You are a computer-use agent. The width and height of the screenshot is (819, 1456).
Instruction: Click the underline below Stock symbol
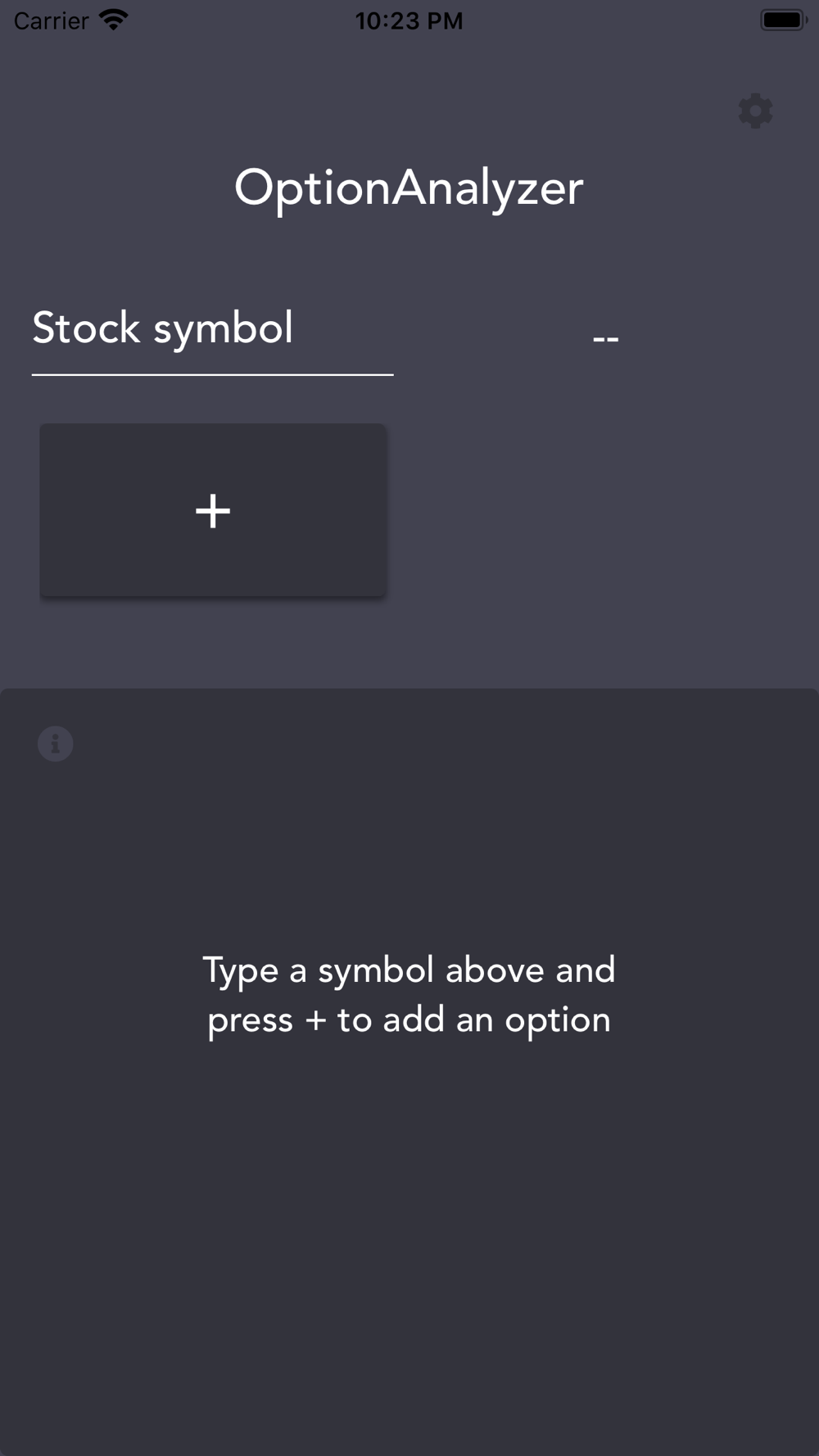(x=213, y=375)
